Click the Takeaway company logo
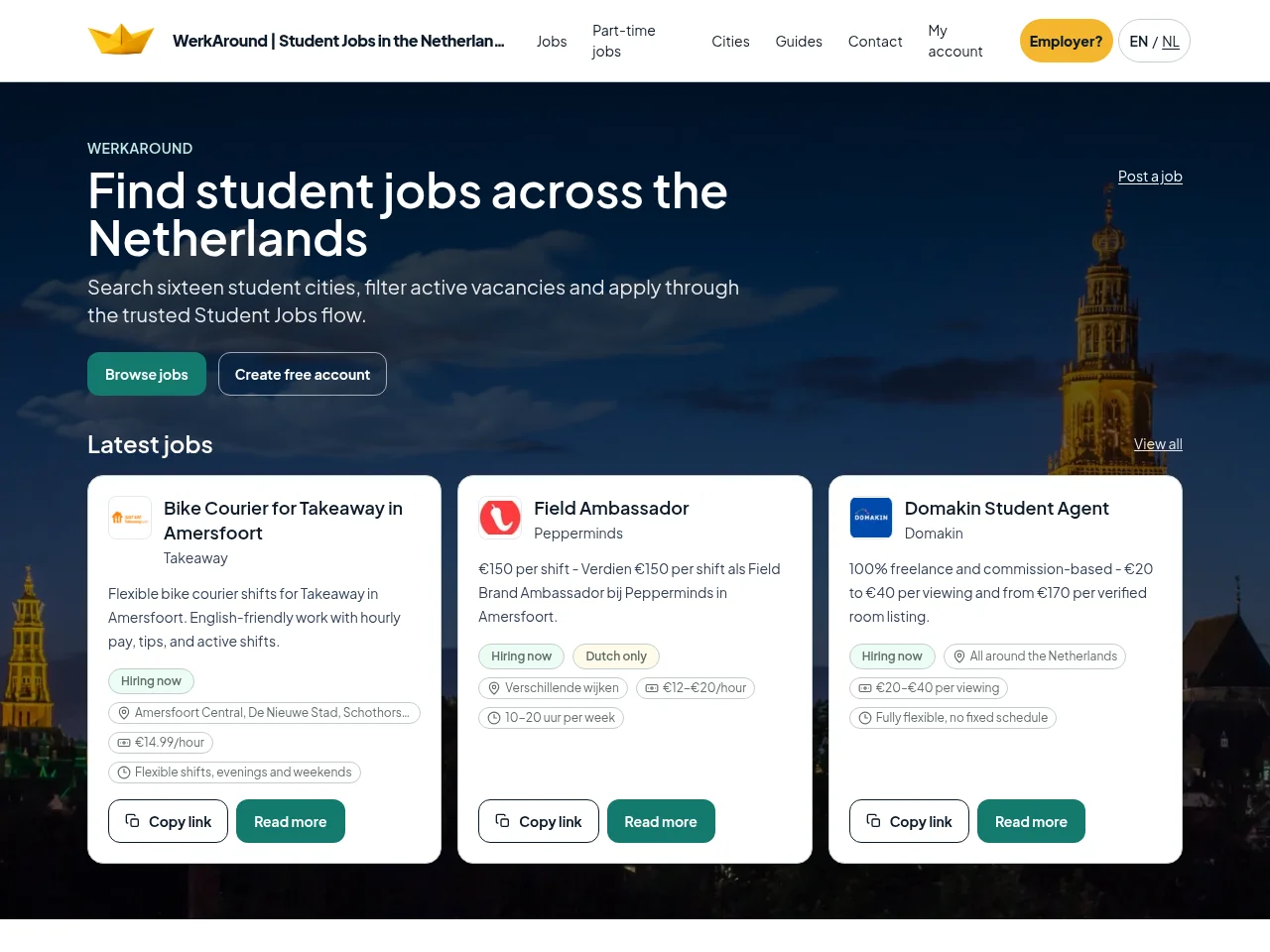This screenshot has width=1270, height=952. point(130,518)
